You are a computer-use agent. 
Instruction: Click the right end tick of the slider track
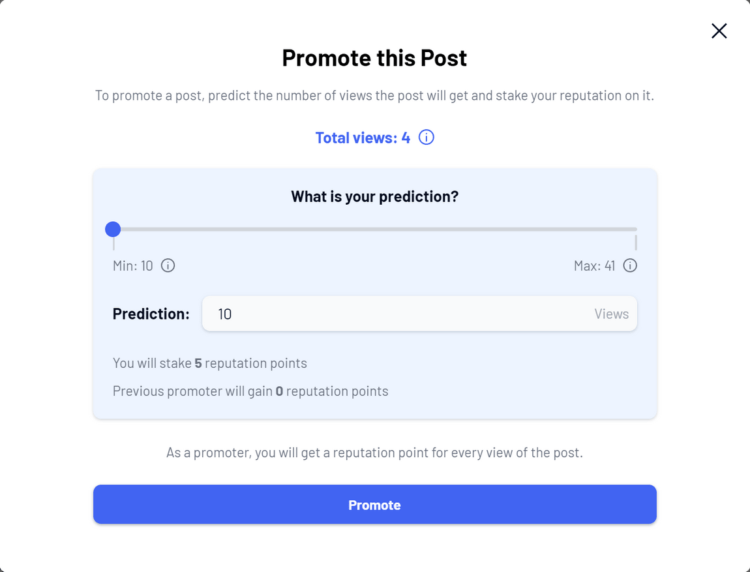point(636,241)
